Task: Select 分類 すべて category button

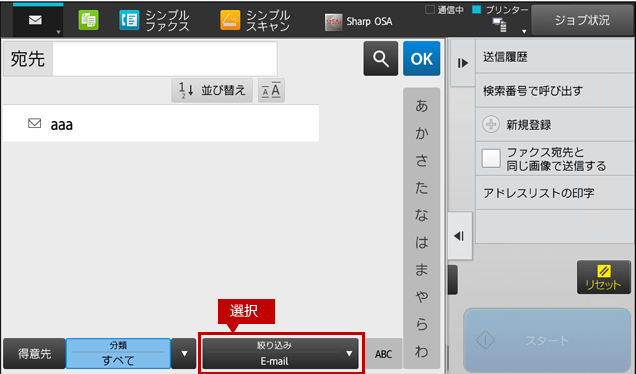Action: 118,353
